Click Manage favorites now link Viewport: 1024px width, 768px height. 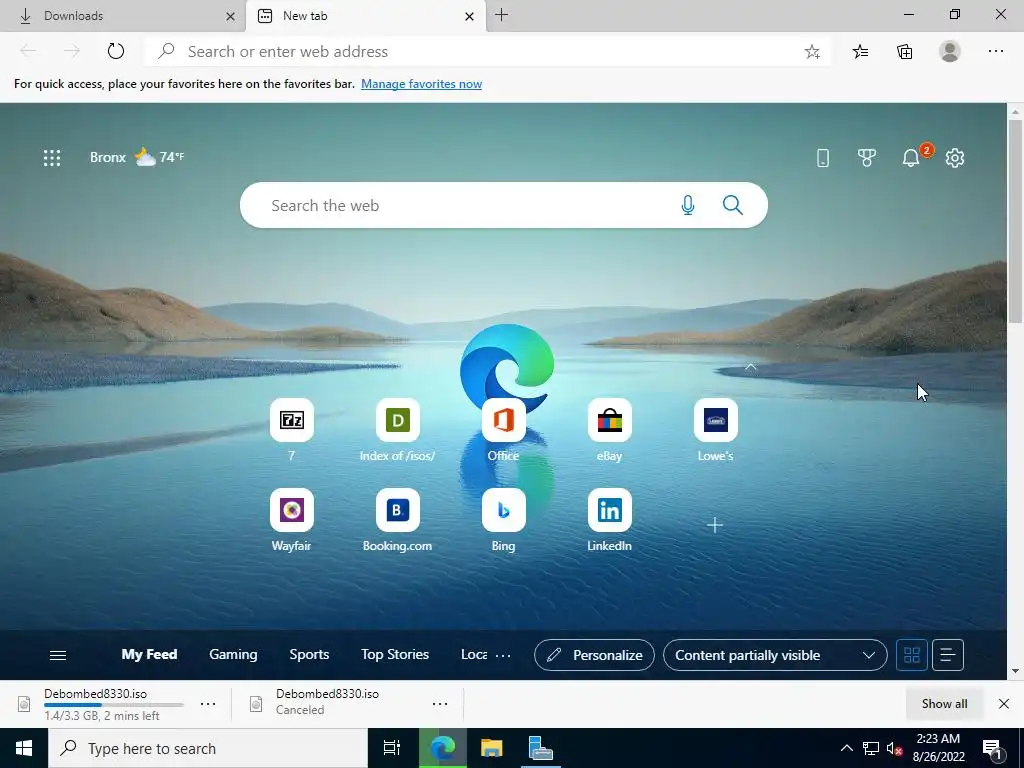tap(421, 84)
